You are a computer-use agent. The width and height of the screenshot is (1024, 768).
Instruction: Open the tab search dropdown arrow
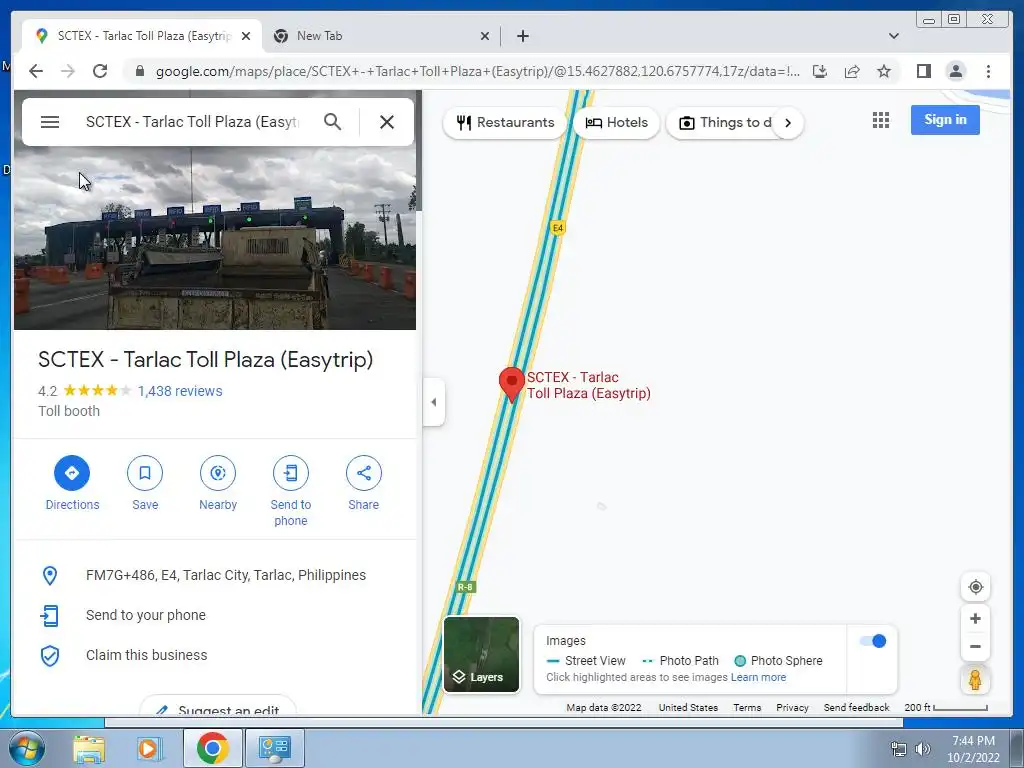pyautogui.click(x=893, y=36)
